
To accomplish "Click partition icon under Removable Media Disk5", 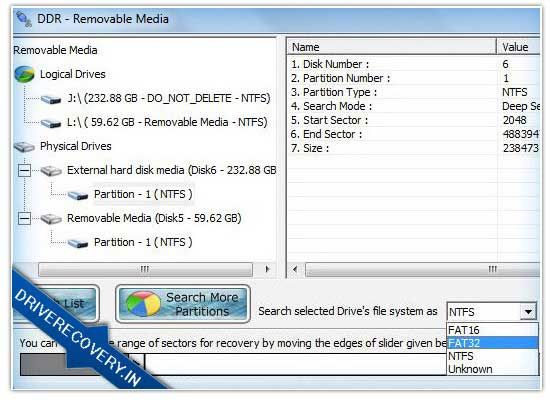I will pos(78,243).
